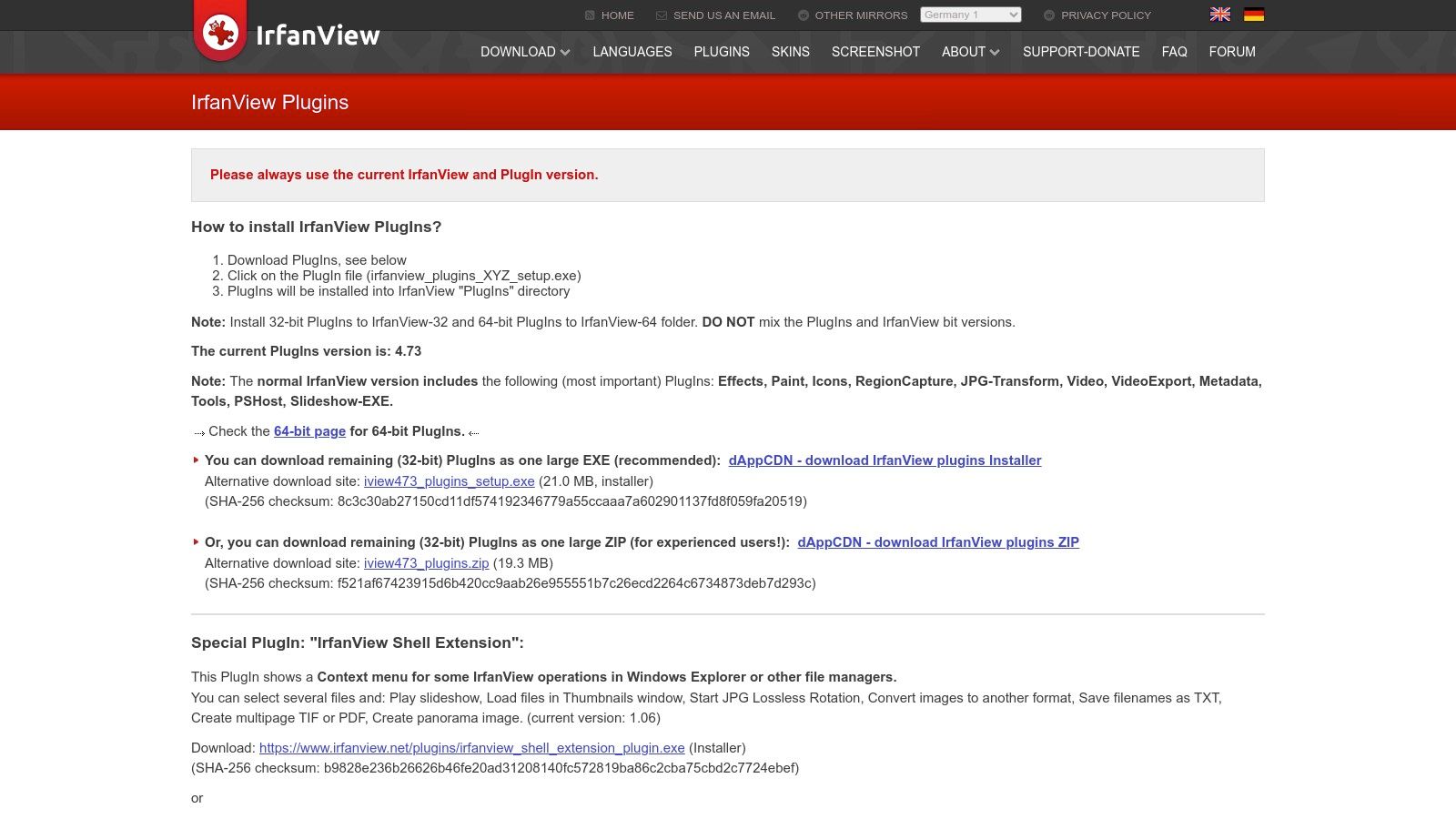
Task: Download the iview473_plugins.zip archive
Action: [x=427, y=563]
